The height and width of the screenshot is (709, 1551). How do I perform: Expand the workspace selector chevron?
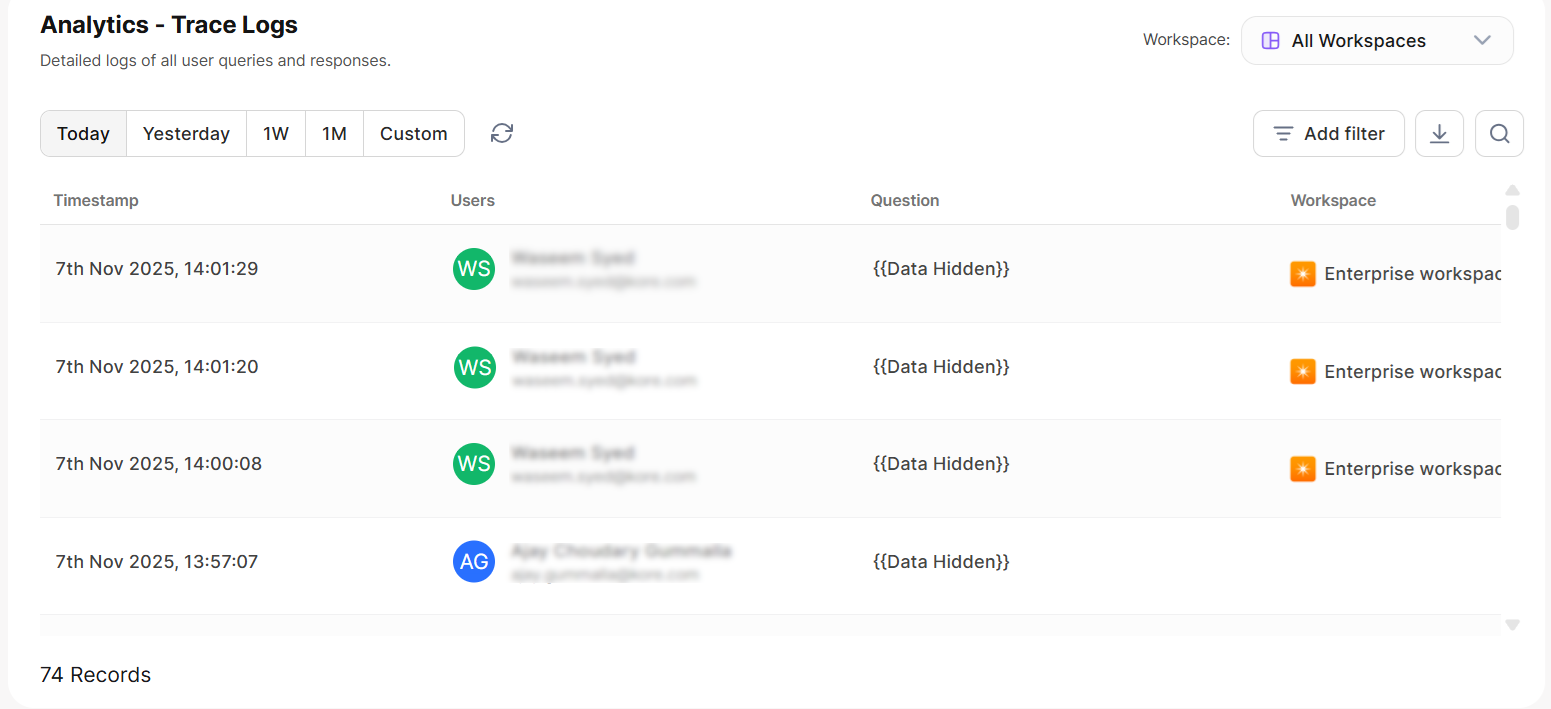pos(1482,40)
